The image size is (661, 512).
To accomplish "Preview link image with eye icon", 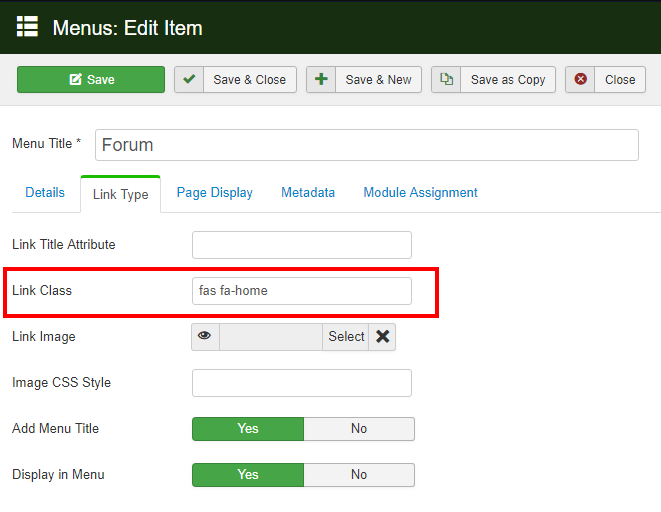I will (205, 337).
